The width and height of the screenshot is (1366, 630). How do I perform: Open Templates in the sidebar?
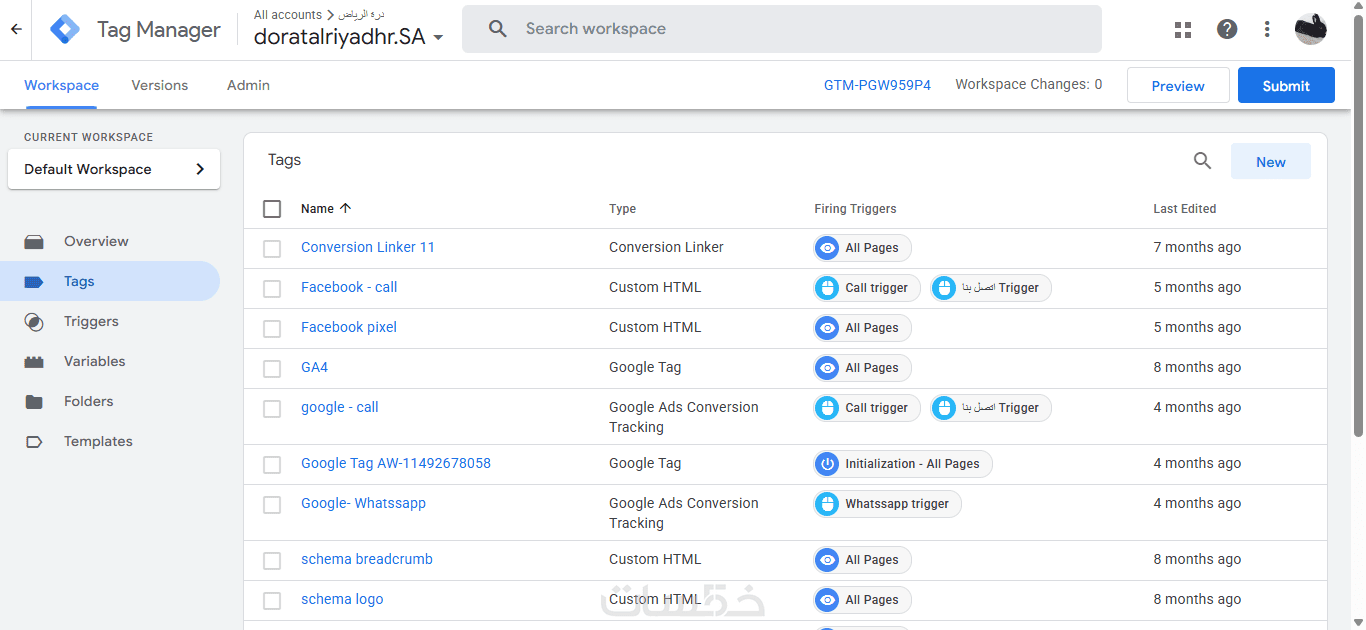pos(98,441)
